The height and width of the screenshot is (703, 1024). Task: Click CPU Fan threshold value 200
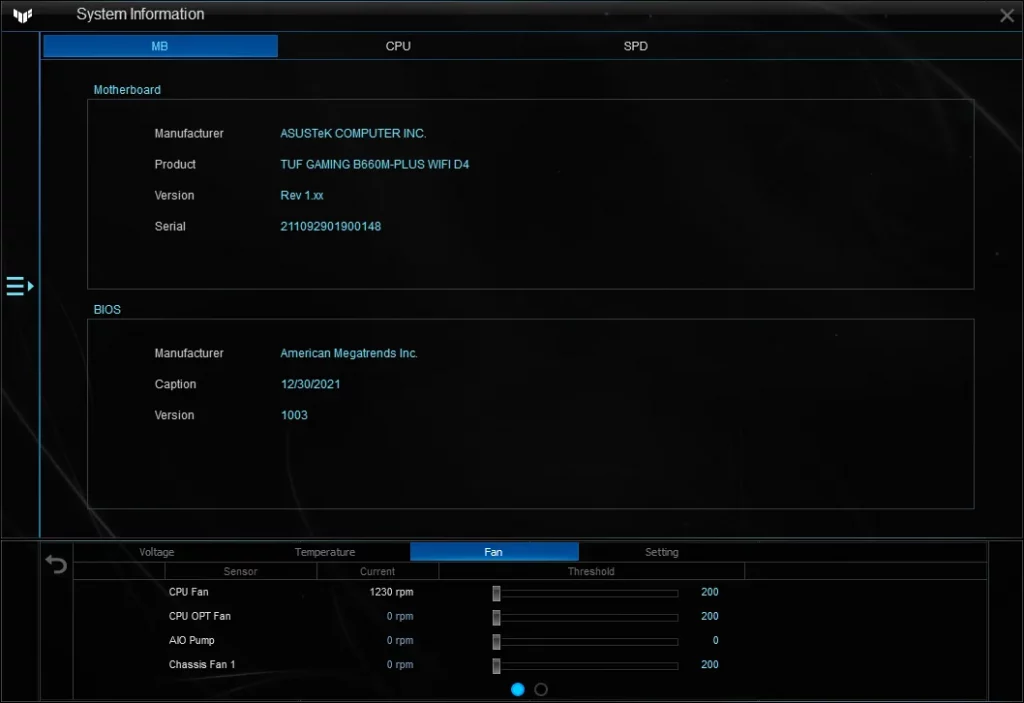pyautogui.click(x=710, y=592)
